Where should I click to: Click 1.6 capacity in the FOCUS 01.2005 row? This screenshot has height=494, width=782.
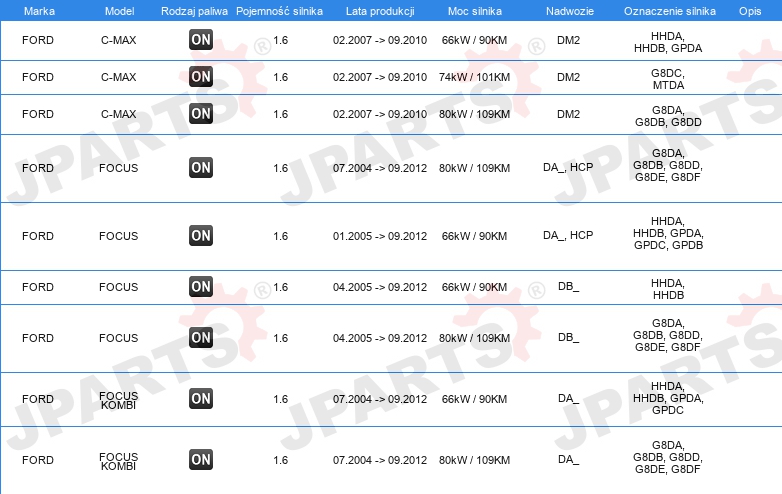click(x=281, y=236)
